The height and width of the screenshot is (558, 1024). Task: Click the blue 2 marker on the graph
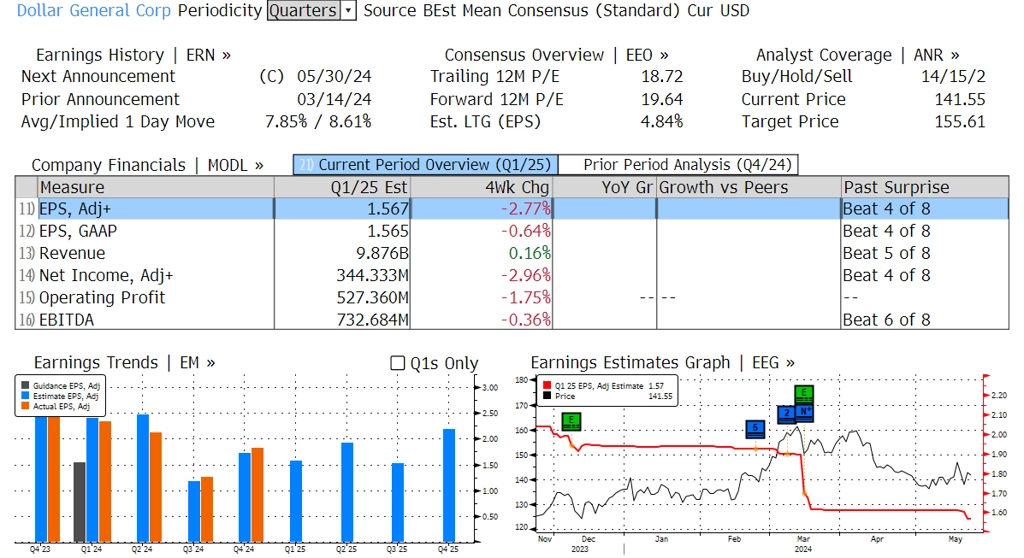click(786, 414)
